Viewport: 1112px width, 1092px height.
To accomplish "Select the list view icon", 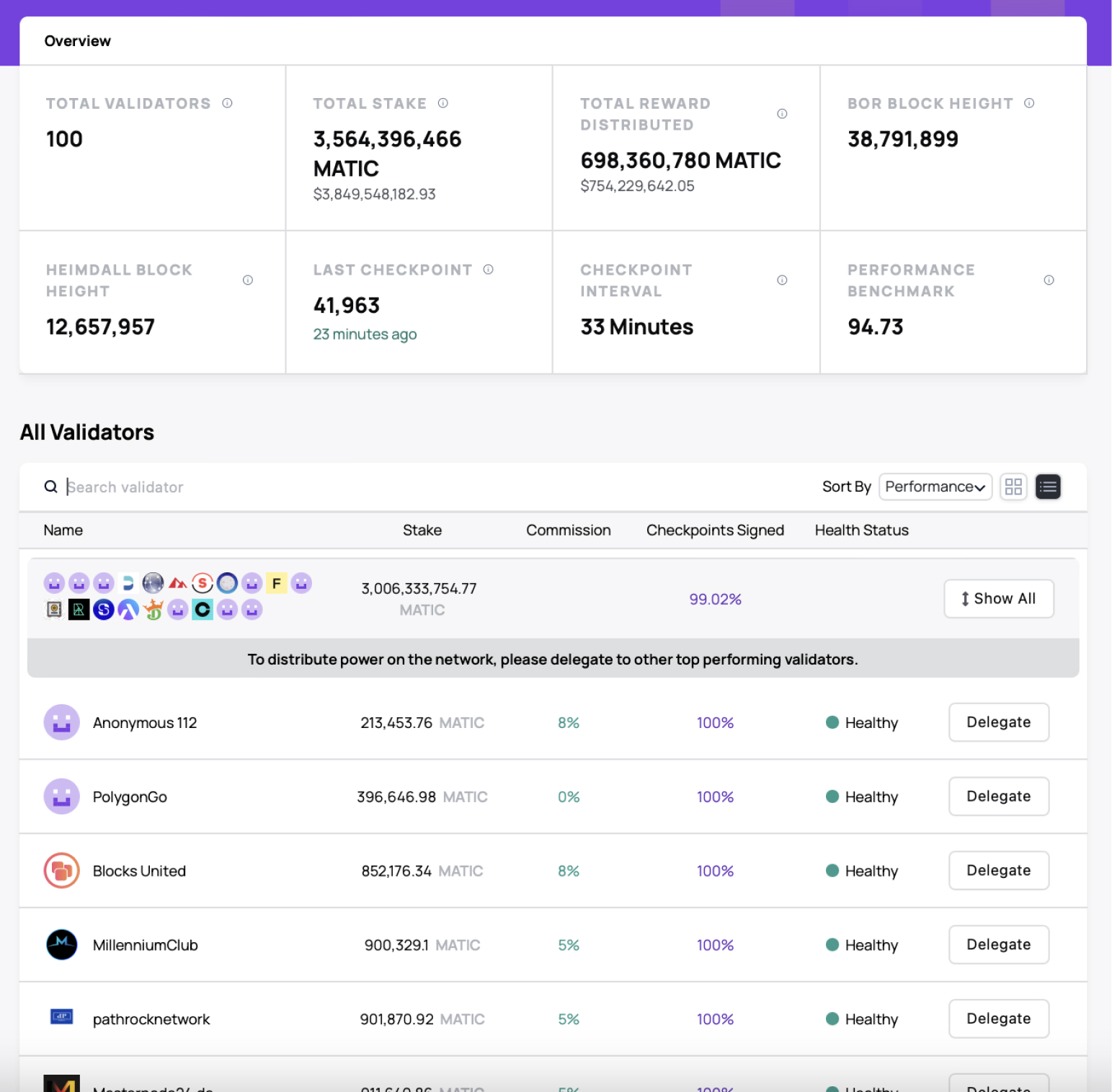I will pos(1048,487).
